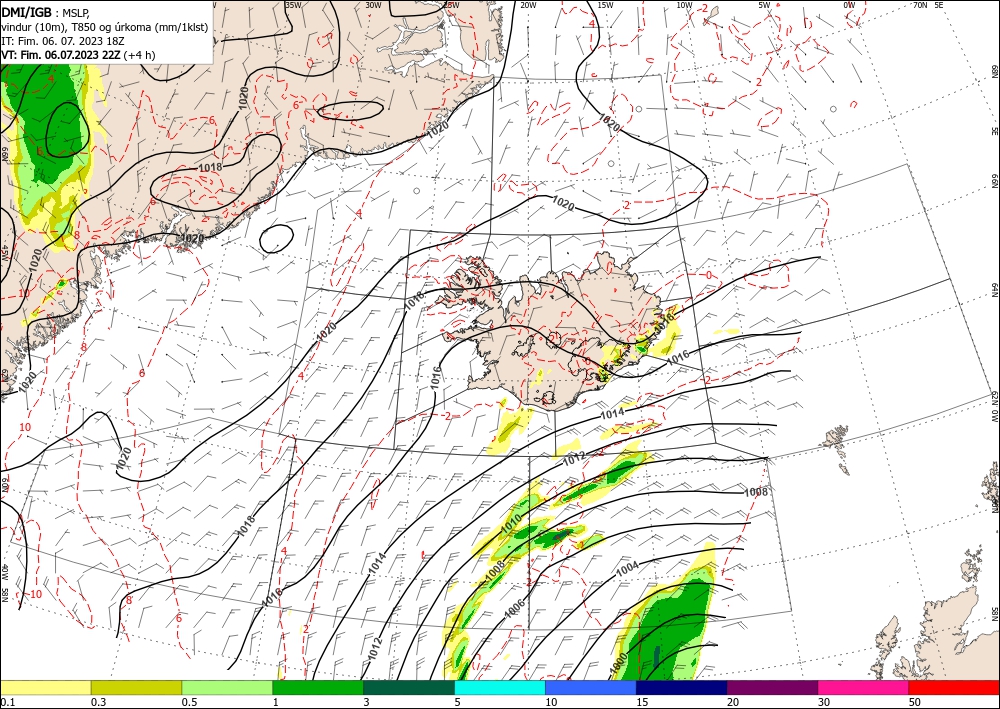This screenshot has height=709, width=1000.
Task: Click the red 50+ legend swatch
Action: tap(954, 687)
